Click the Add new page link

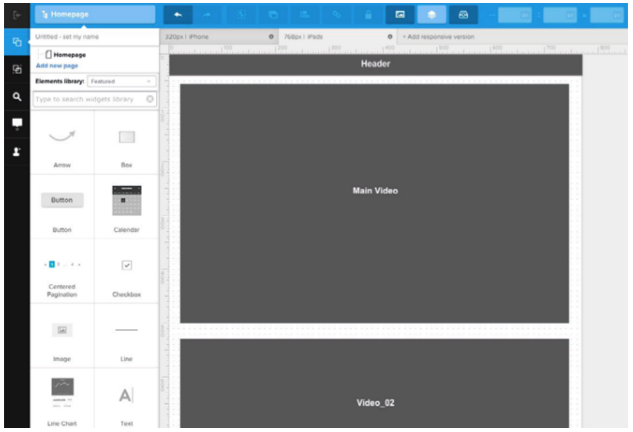tap(57, 65)
